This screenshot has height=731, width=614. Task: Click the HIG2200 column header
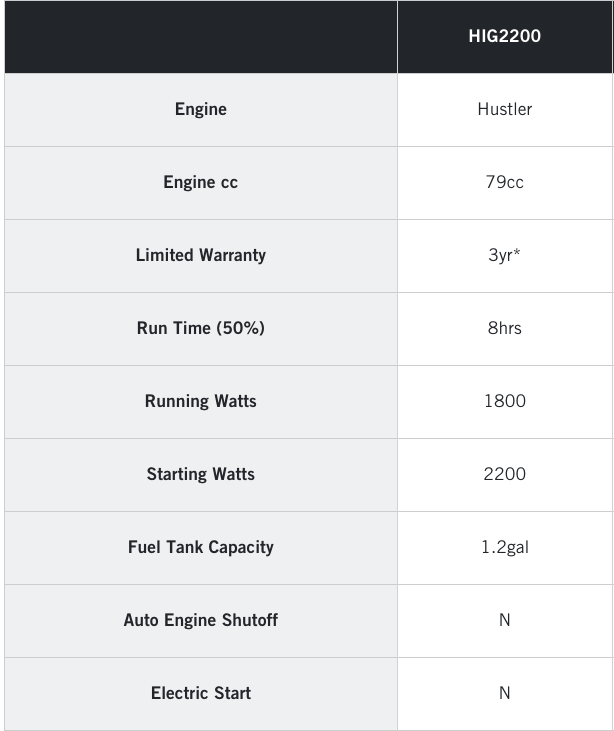click(x=504, y=37)
